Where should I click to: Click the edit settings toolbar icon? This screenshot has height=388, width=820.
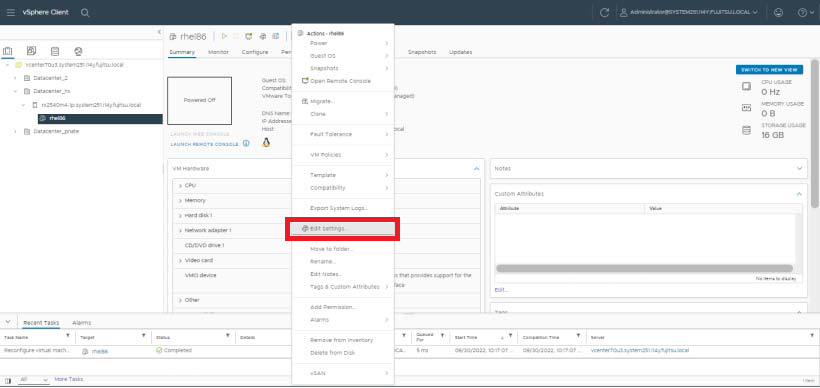click(x=263, y=36)
